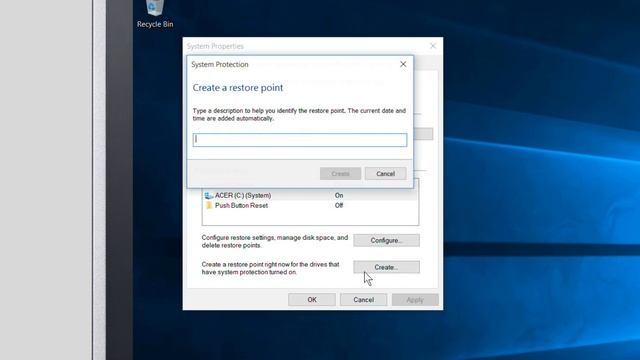
Task: Click the Apply button in System Properties
Action: pyautogui.click(x=415, y=300)
